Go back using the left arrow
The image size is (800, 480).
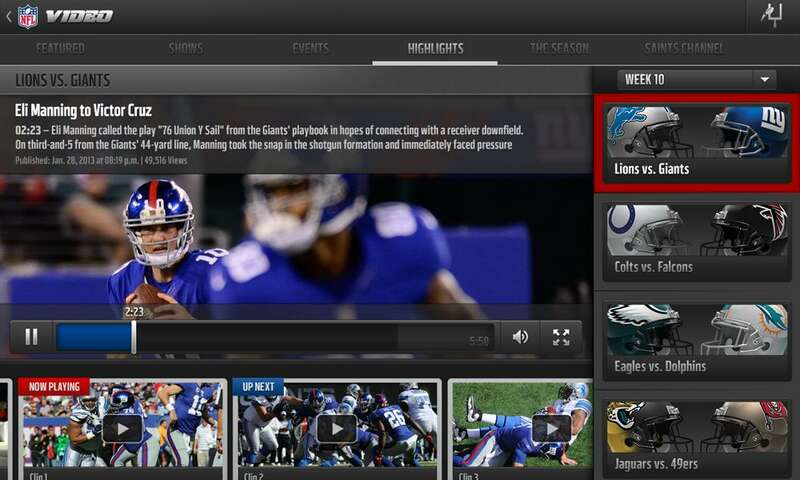8,15
